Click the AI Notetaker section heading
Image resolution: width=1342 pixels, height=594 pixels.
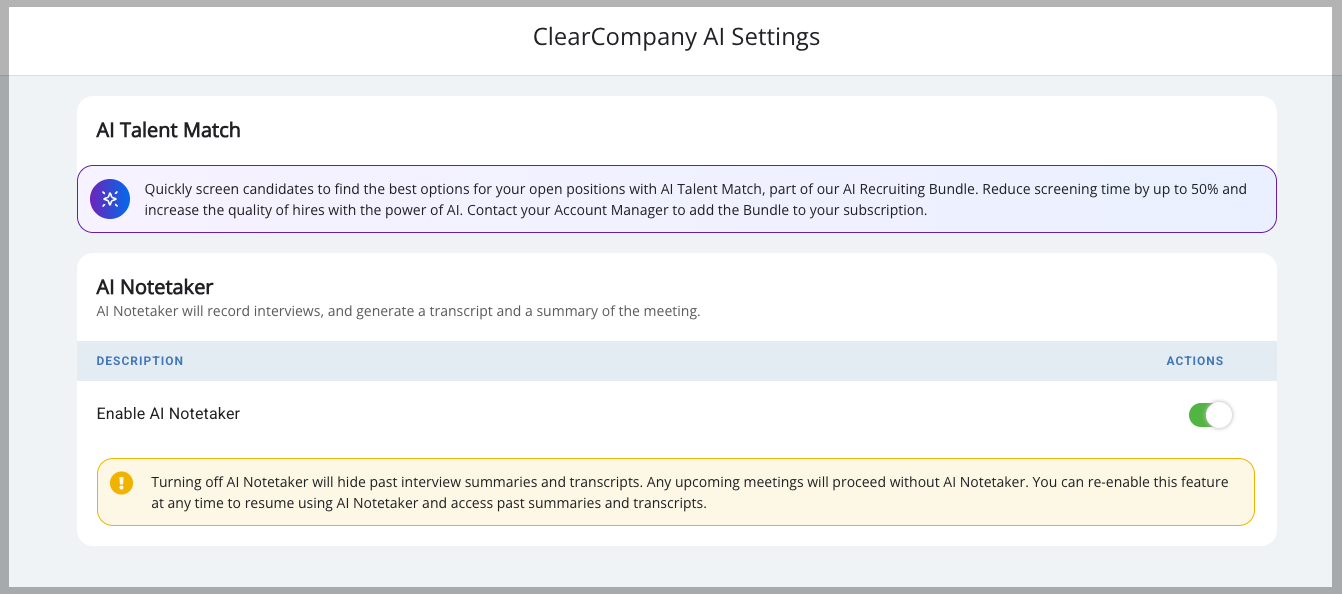click(155, 288)
